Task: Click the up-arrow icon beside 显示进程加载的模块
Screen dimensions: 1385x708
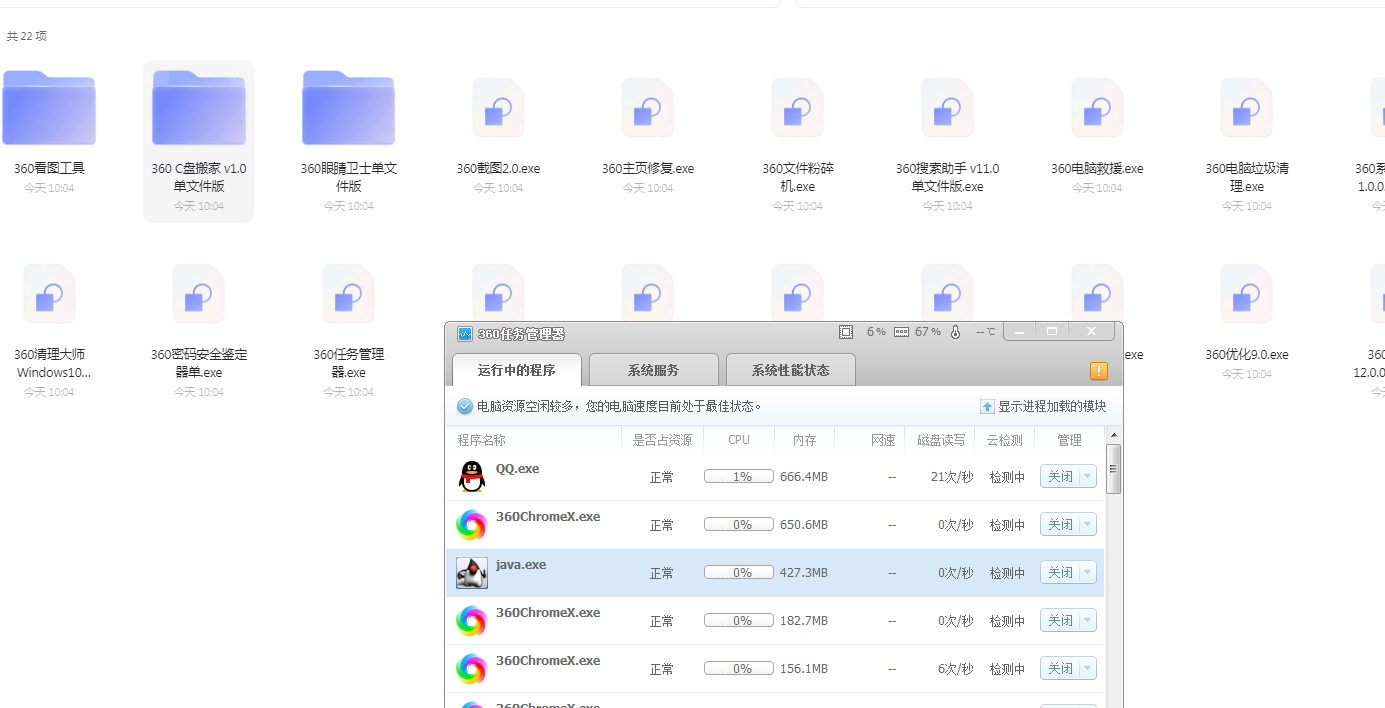Action: pos(987,407)
